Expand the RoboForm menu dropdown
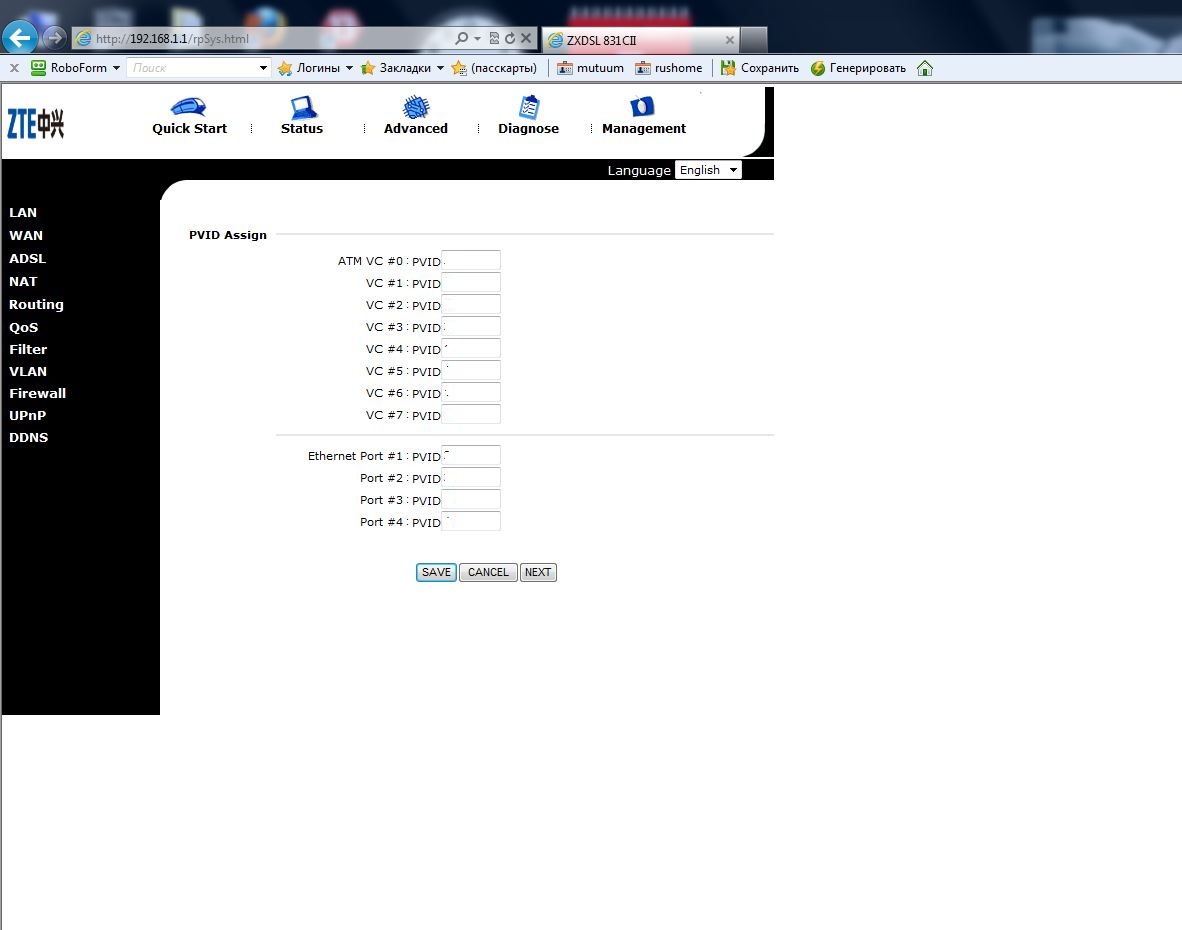The height and width of the screenshot is (930, 1182). 116,68
